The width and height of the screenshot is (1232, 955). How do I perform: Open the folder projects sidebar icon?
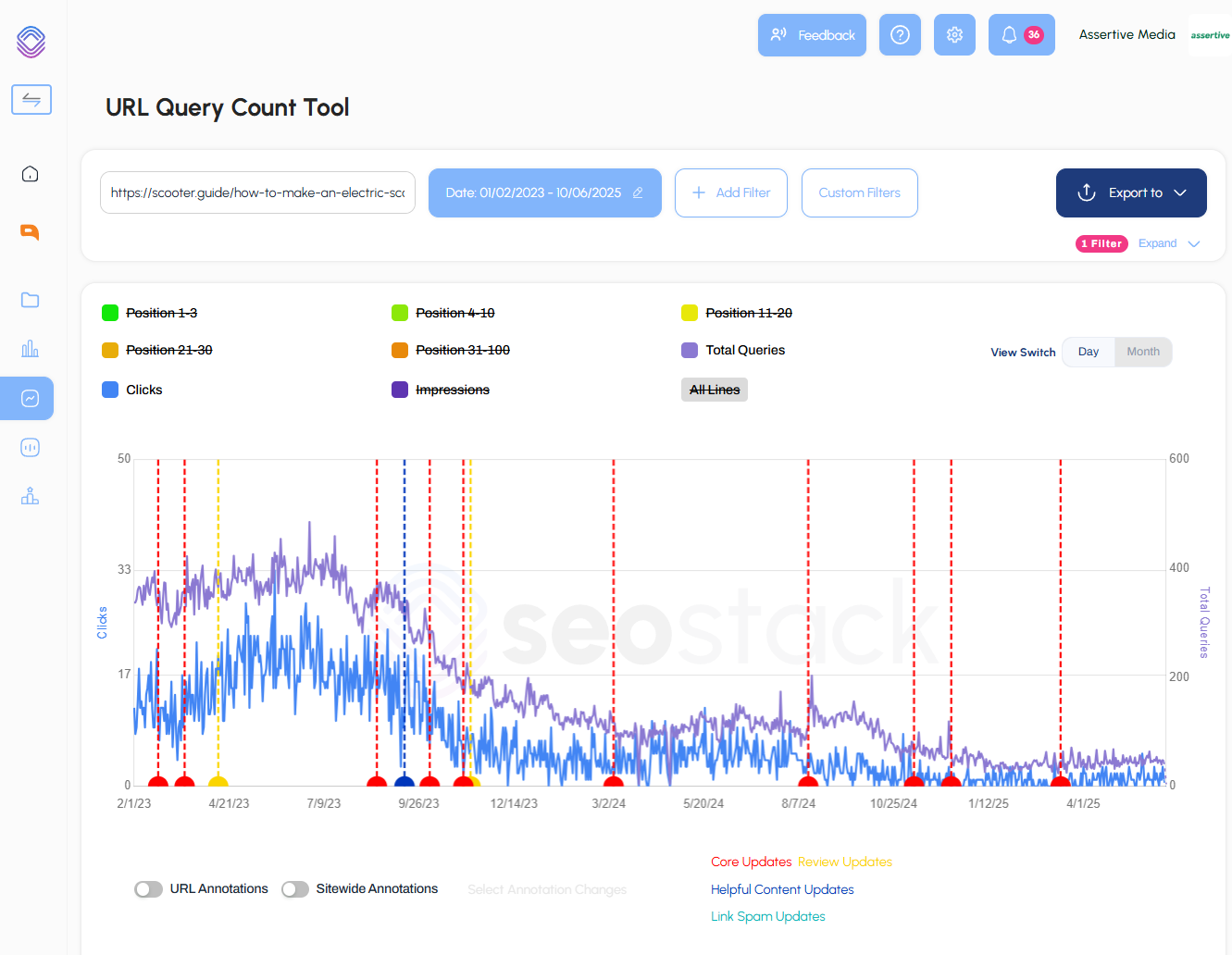(x=29, y=300)
